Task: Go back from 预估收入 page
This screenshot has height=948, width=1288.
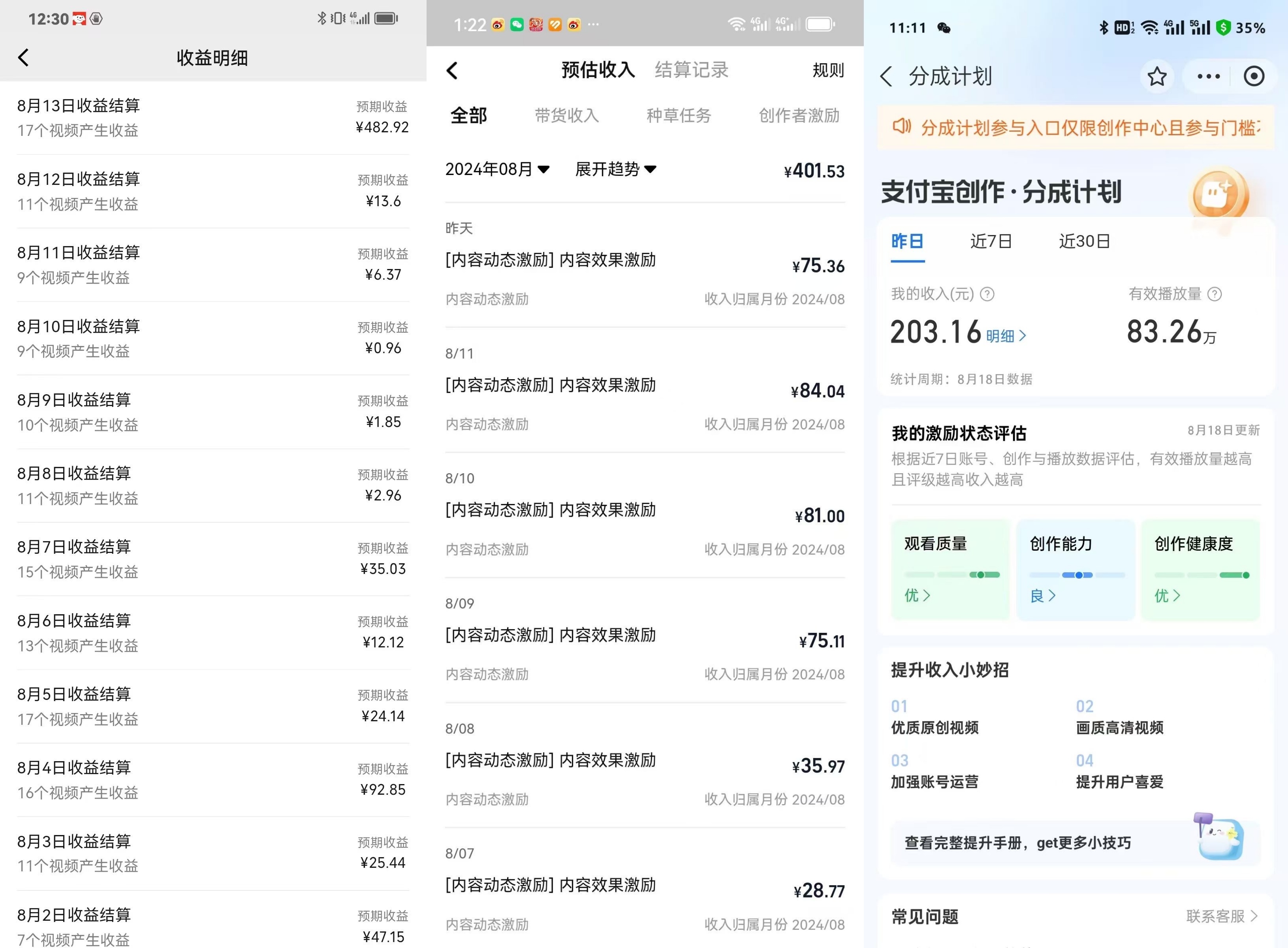Action: (452, 71)
